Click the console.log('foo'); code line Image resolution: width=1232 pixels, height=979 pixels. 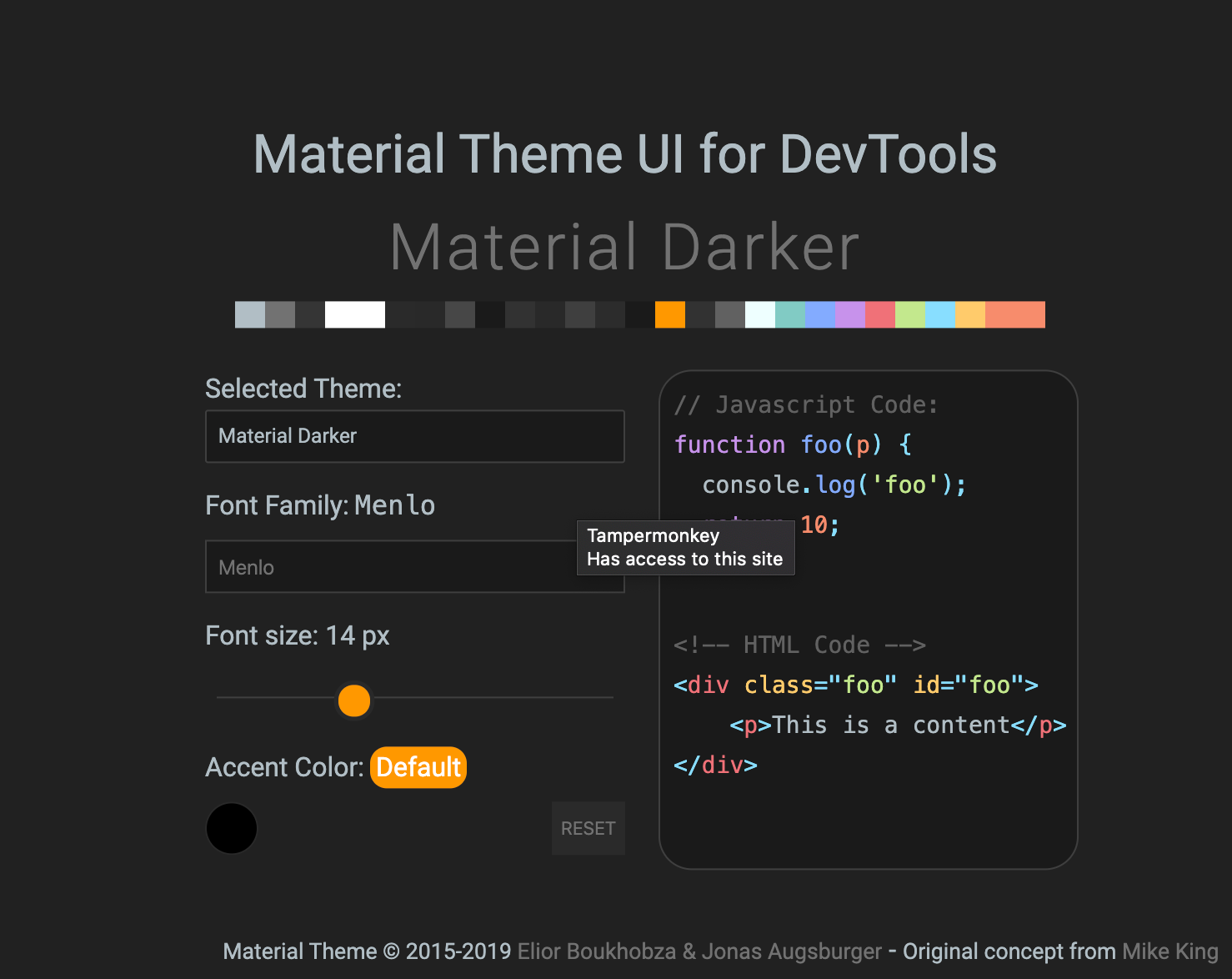pos(834,484)
